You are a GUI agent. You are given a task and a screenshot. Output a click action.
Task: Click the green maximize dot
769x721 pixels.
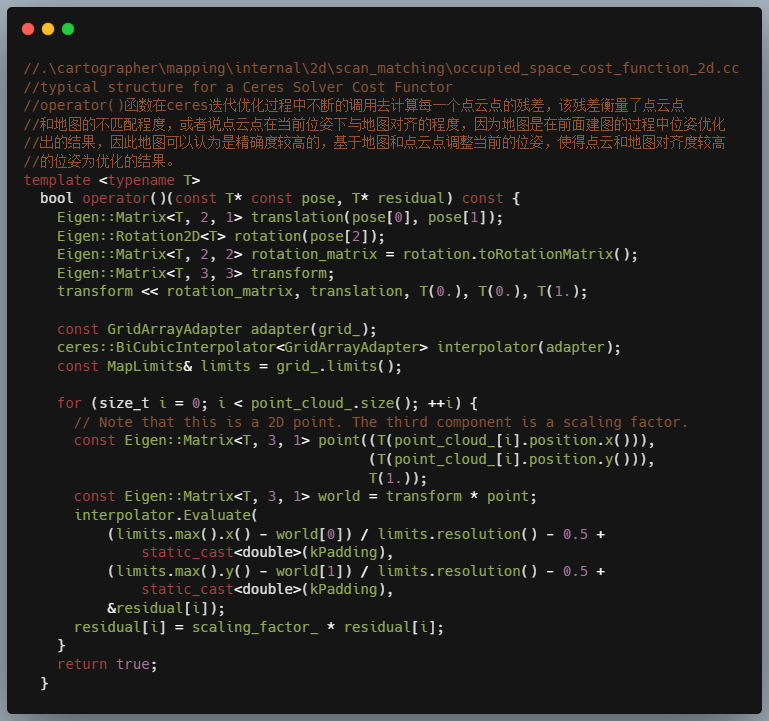coord(68,29)
